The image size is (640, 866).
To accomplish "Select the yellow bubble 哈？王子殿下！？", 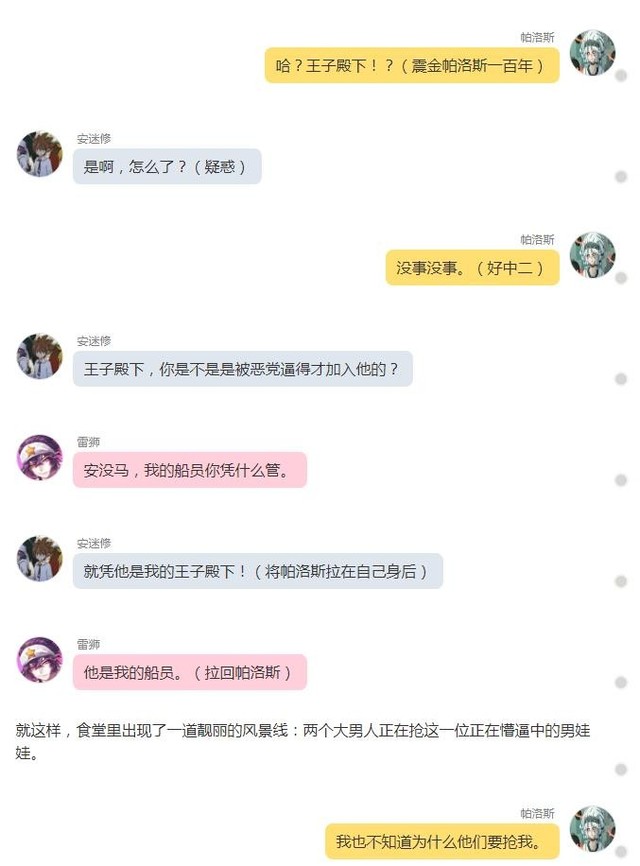I will [x=412, y=66].
